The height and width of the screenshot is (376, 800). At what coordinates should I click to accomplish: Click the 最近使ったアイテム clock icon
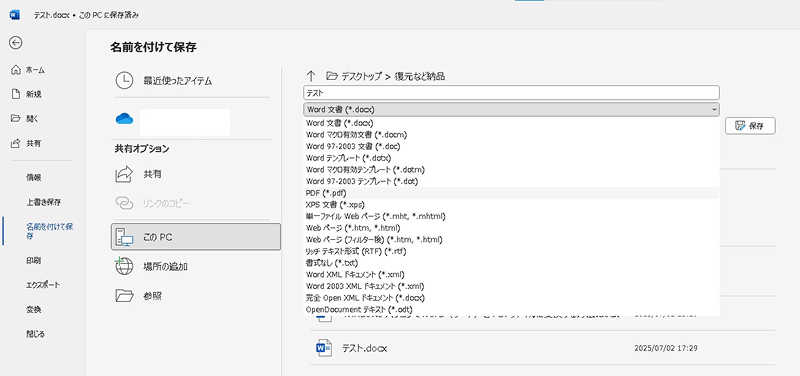click(x=124, y=81)
